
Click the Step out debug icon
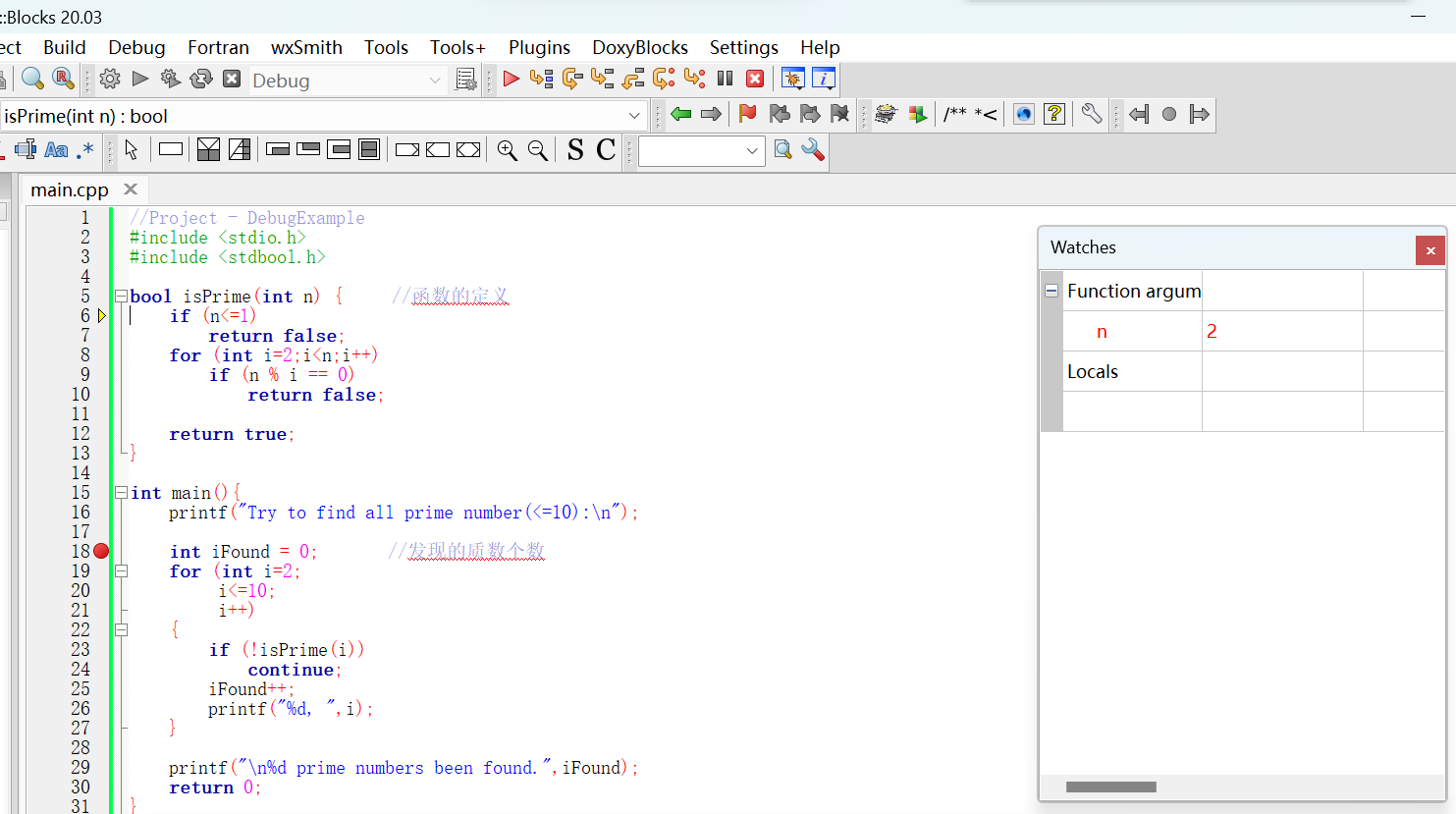coord(633,79)
